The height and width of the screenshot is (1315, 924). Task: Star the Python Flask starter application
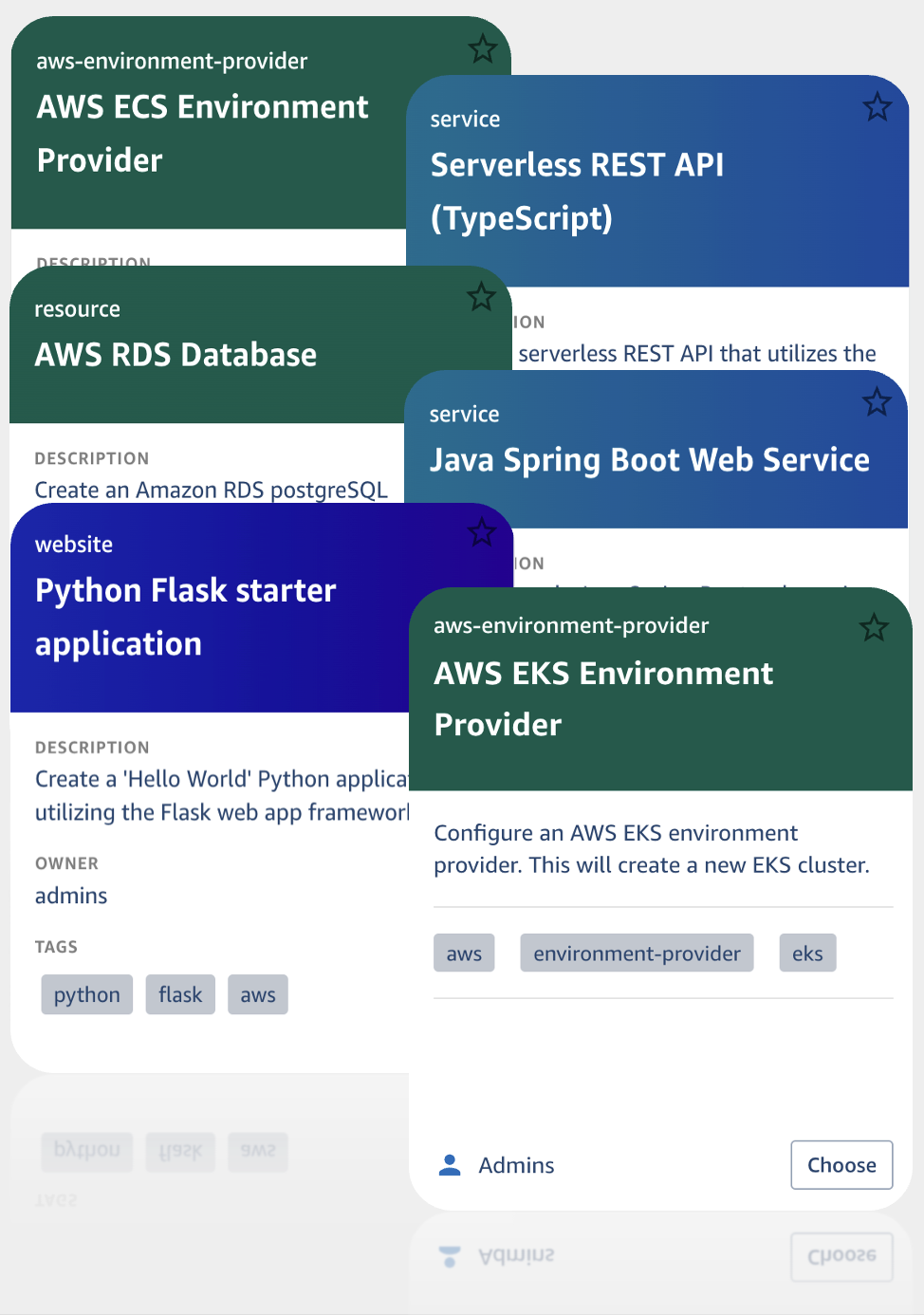click(x=482, y=532)
